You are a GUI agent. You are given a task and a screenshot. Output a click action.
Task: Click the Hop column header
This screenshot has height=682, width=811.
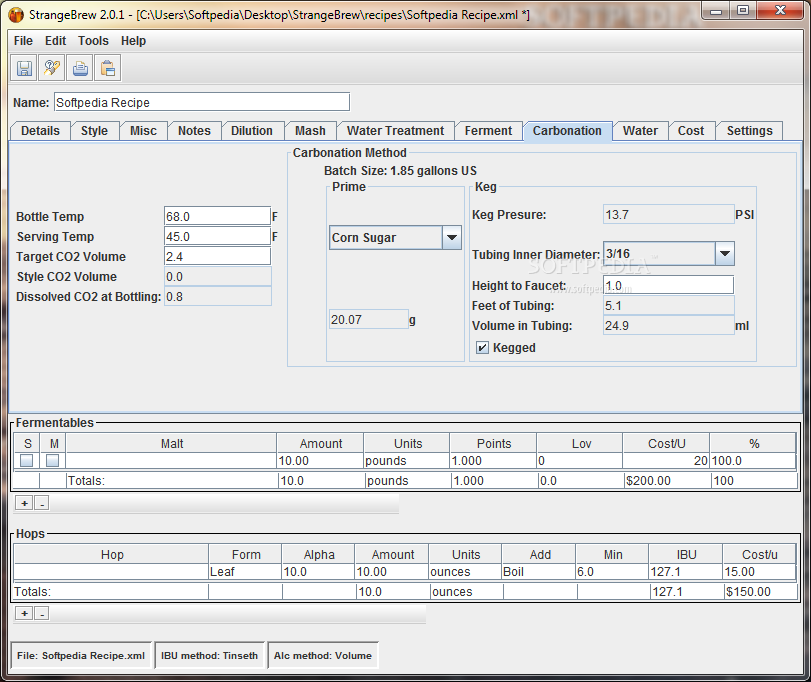coord(111,555)
